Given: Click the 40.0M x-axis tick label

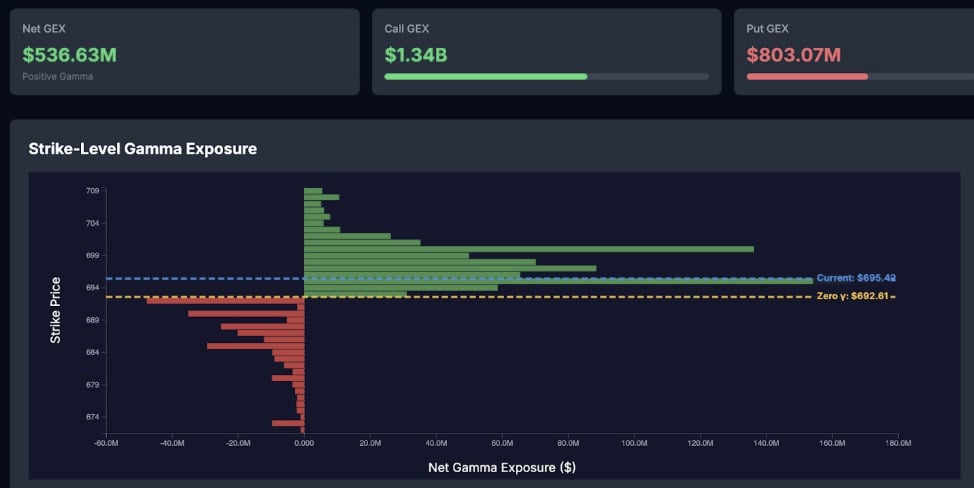Looking at the screenshot, I should [x=436, y=443].
